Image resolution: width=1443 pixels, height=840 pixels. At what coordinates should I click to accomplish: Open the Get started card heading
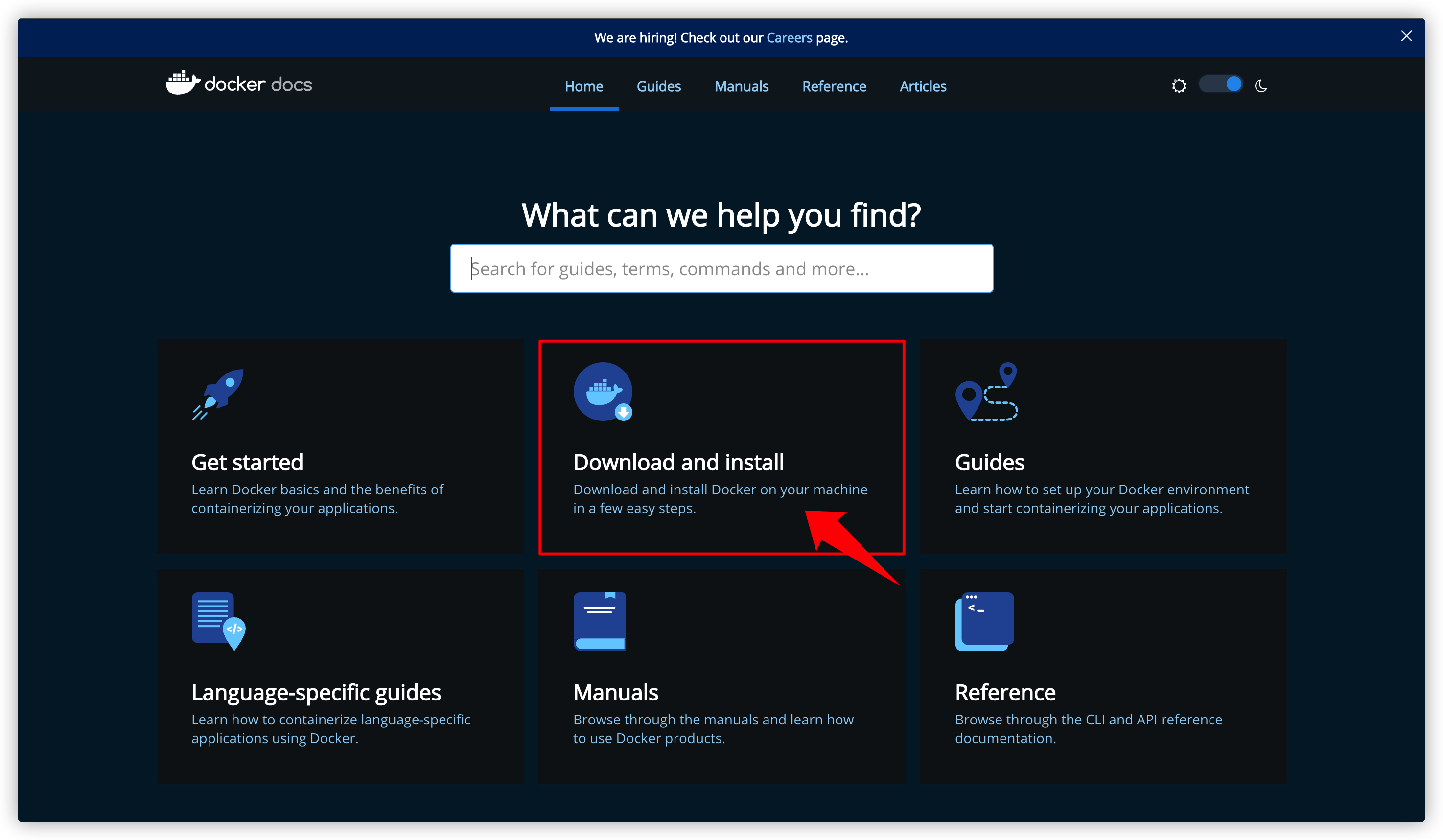247,462
